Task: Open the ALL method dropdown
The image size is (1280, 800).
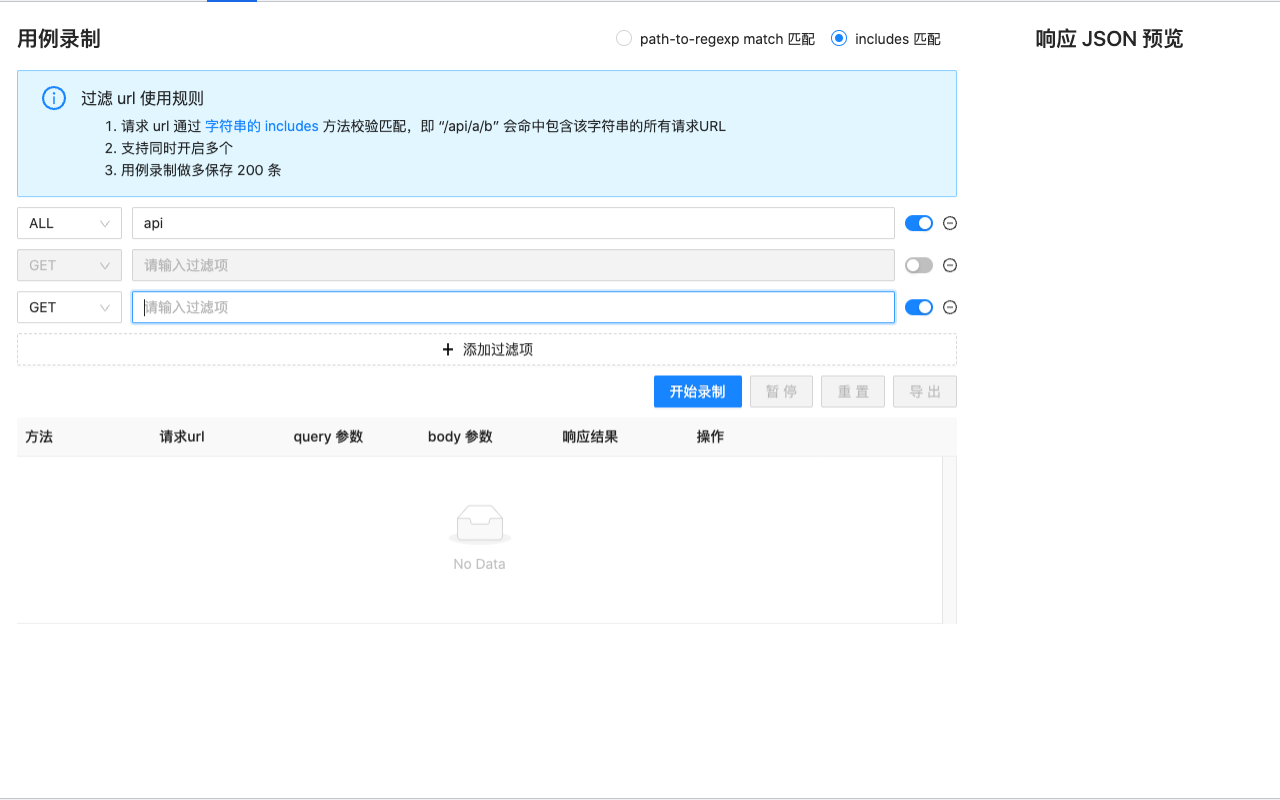Action: 68,223
